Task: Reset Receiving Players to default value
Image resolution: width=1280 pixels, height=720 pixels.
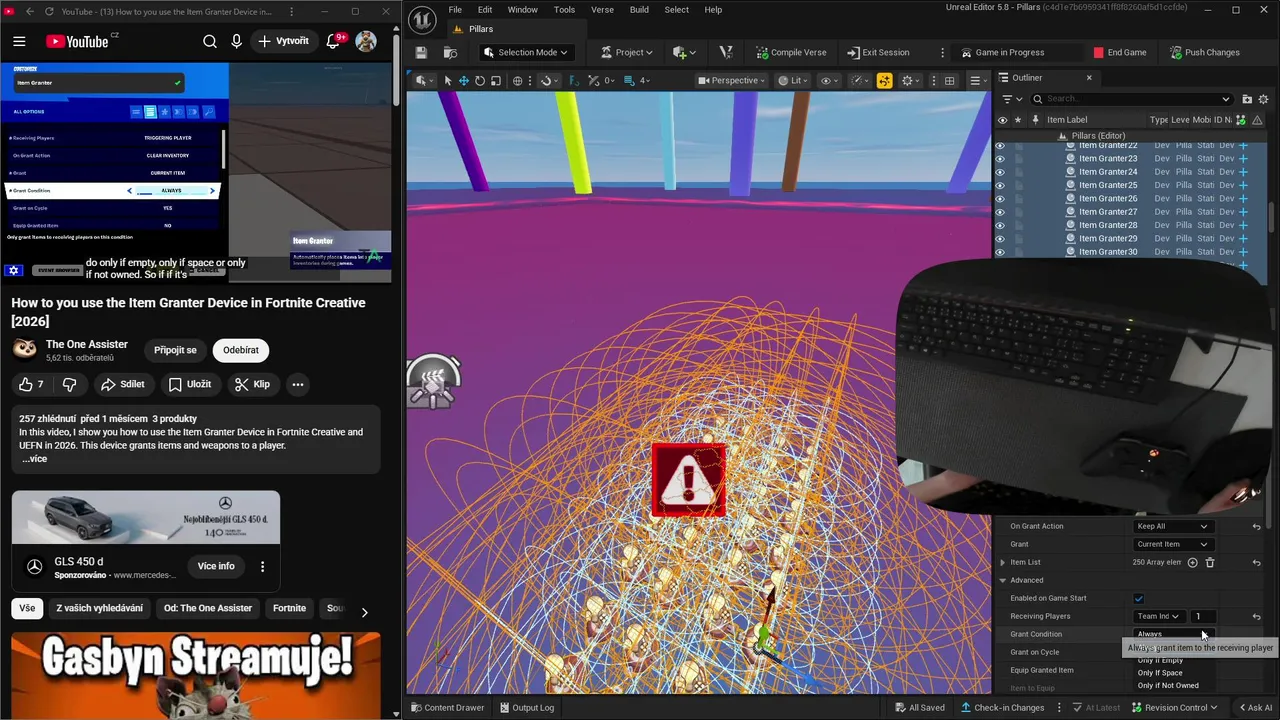Action: tap(1257, 616)
